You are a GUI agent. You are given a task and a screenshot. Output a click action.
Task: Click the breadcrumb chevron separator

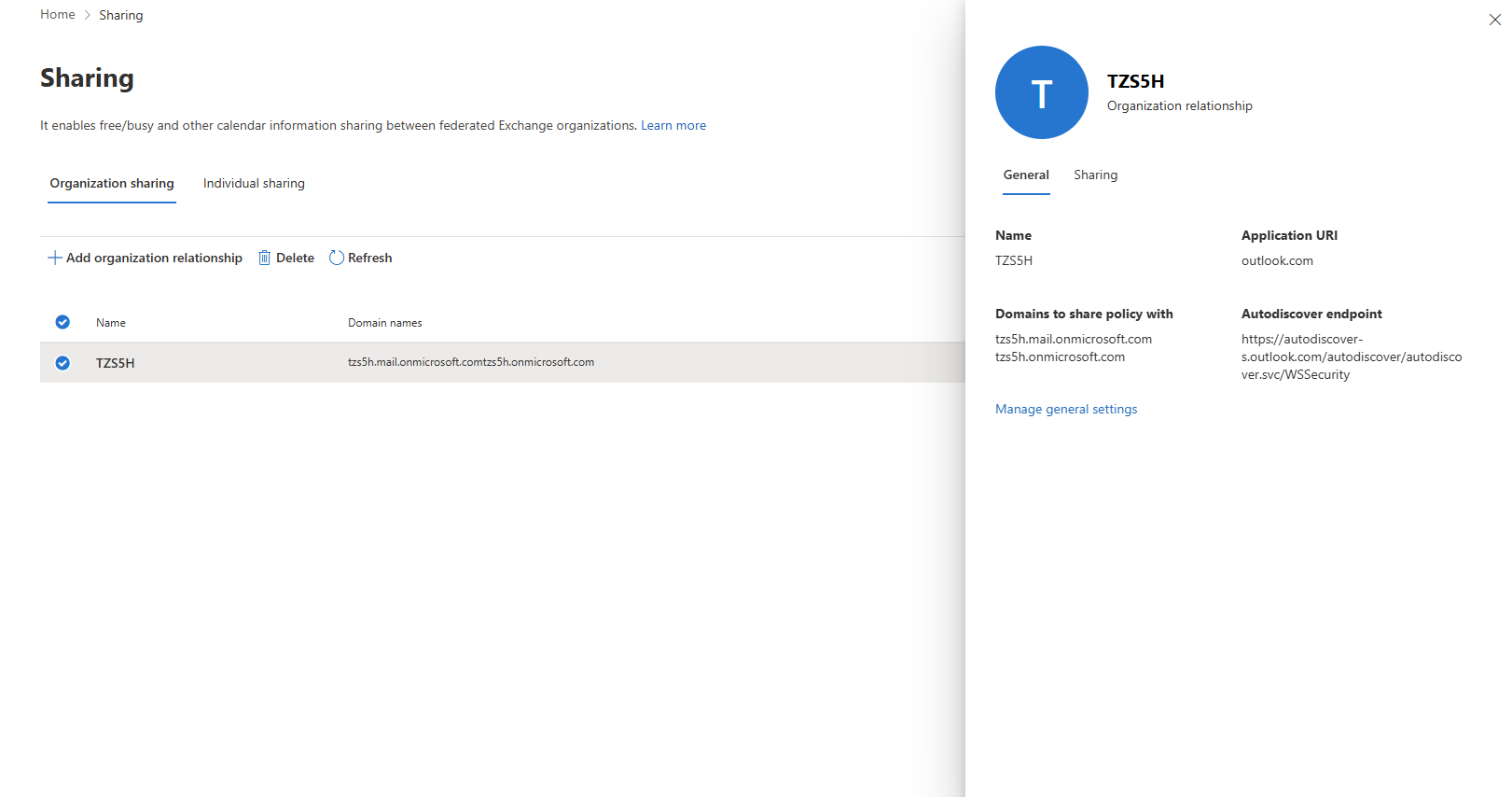point(87,15)
